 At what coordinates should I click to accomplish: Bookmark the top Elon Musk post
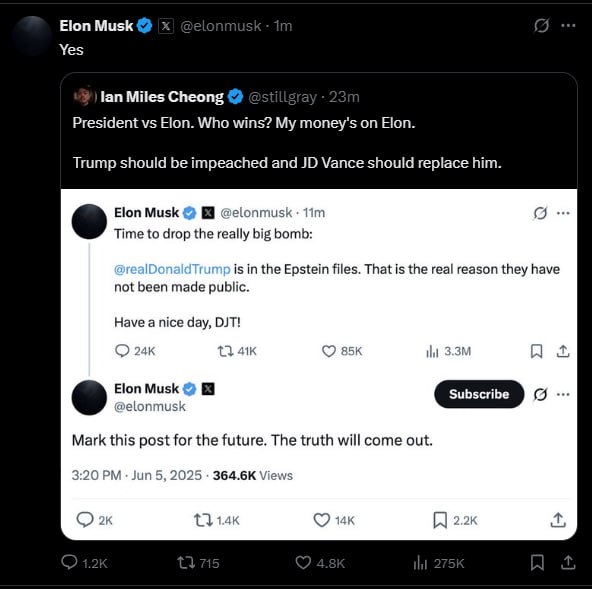[537, 563]
